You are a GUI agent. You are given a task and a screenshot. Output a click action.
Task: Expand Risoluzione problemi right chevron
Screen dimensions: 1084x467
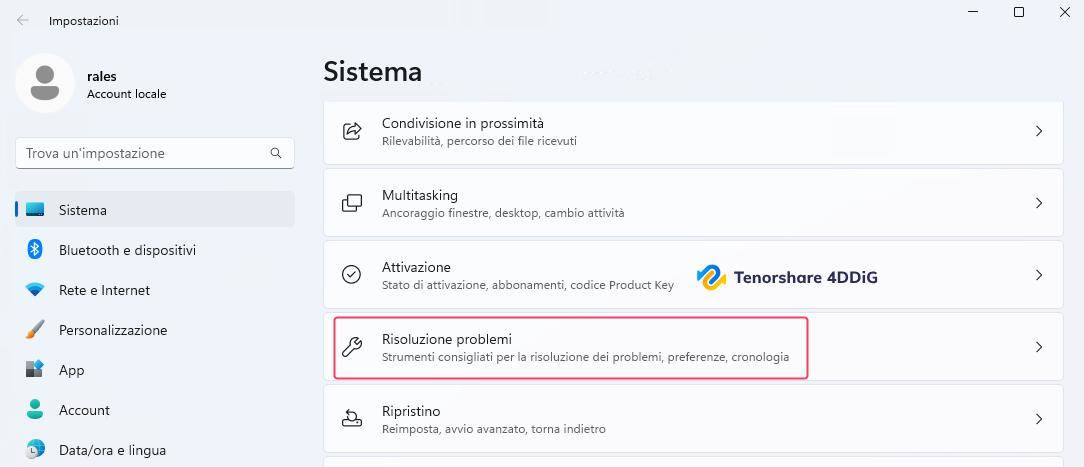(x=1039, y=347)
